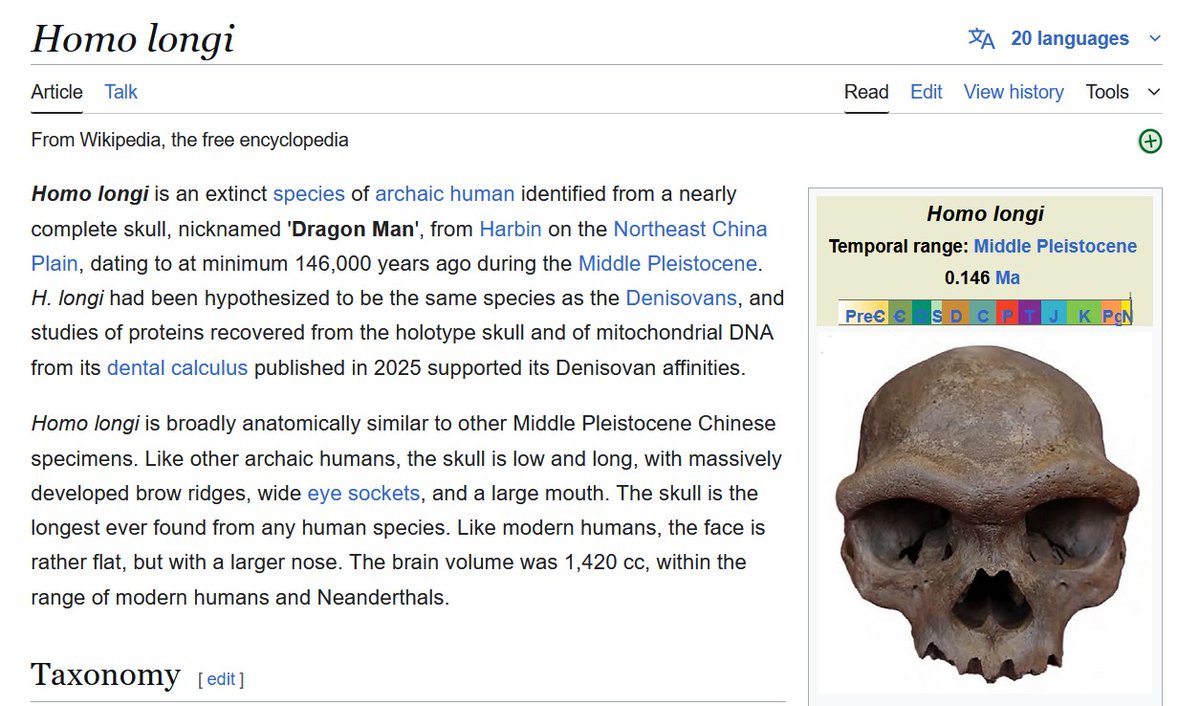
Task: Click the '0.146' value in infobox
Action: [x=966, y=278]
